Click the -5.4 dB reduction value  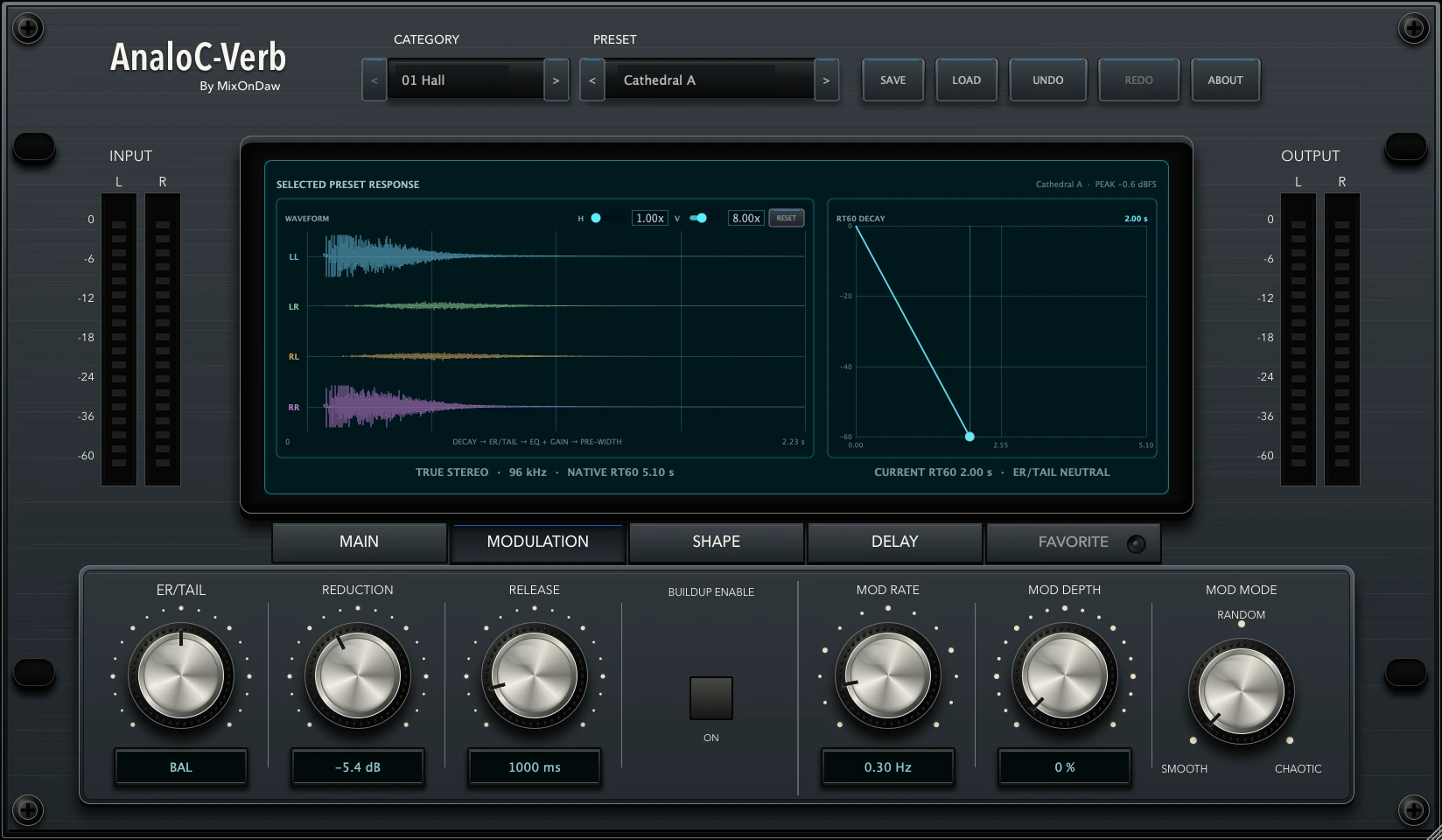pos(358,767)
